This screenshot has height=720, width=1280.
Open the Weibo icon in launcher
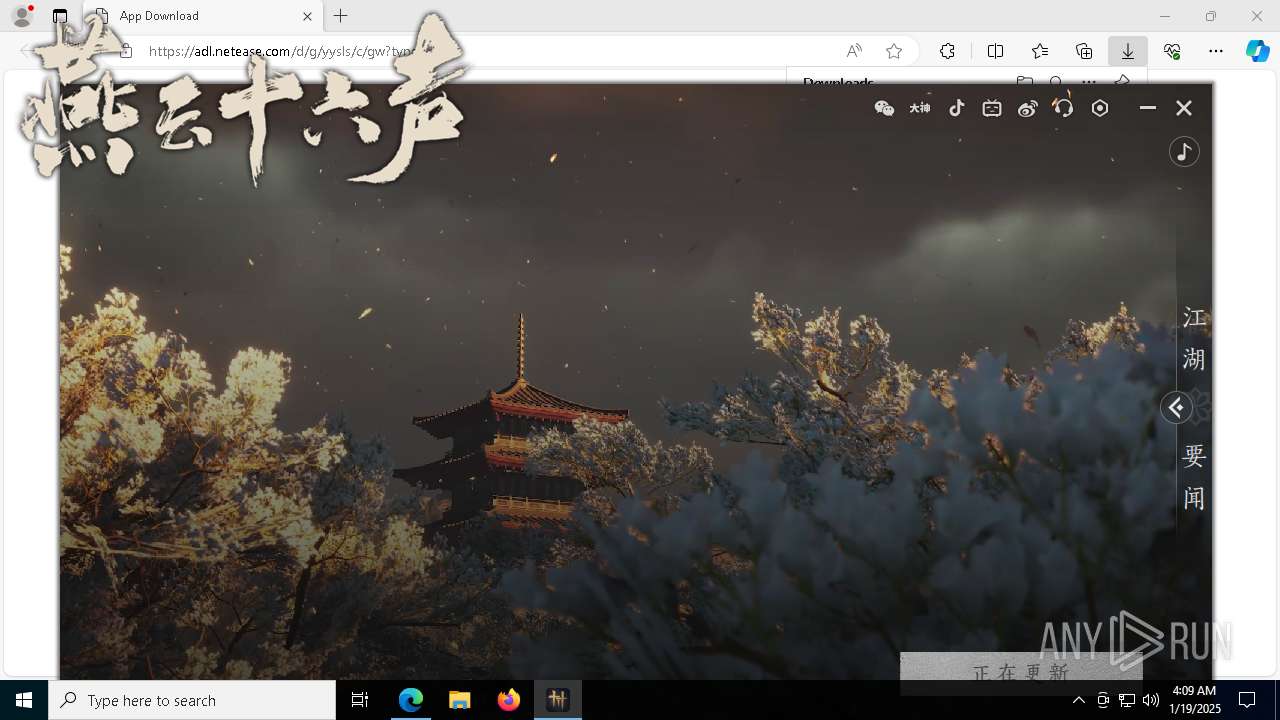click(1028, 108)
